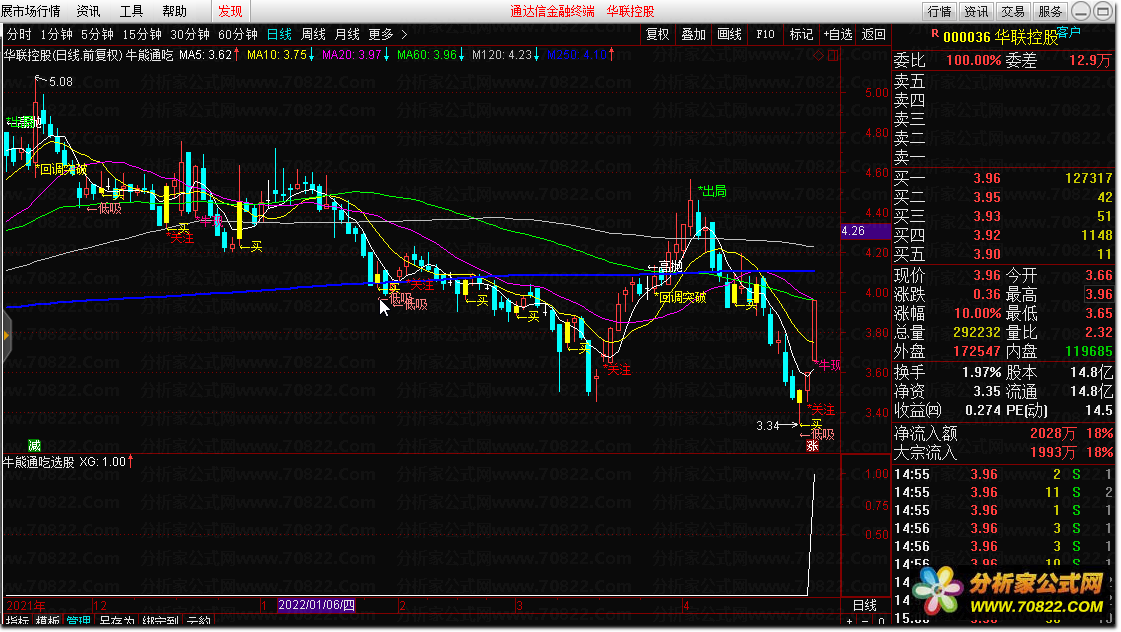Viewport: 1121px width, 632px height.
Task: Click the 交易 trade button
Action: [x=1013, y=11]
